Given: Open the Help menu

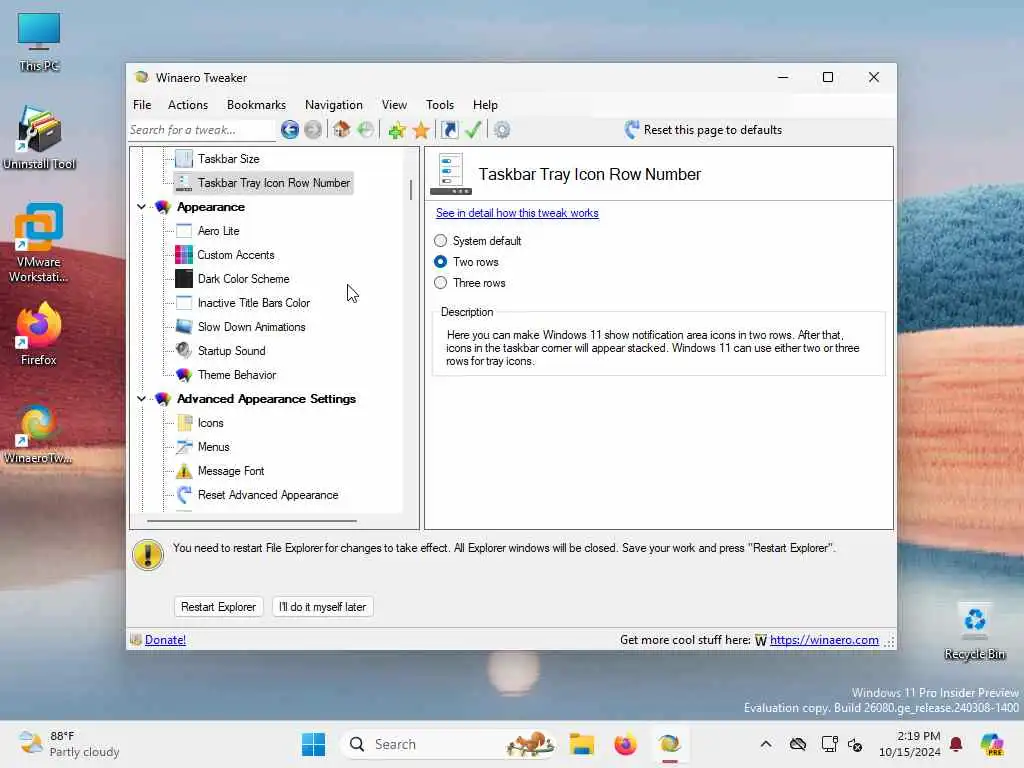Looking at the screenshot, I should coord(485,104).
